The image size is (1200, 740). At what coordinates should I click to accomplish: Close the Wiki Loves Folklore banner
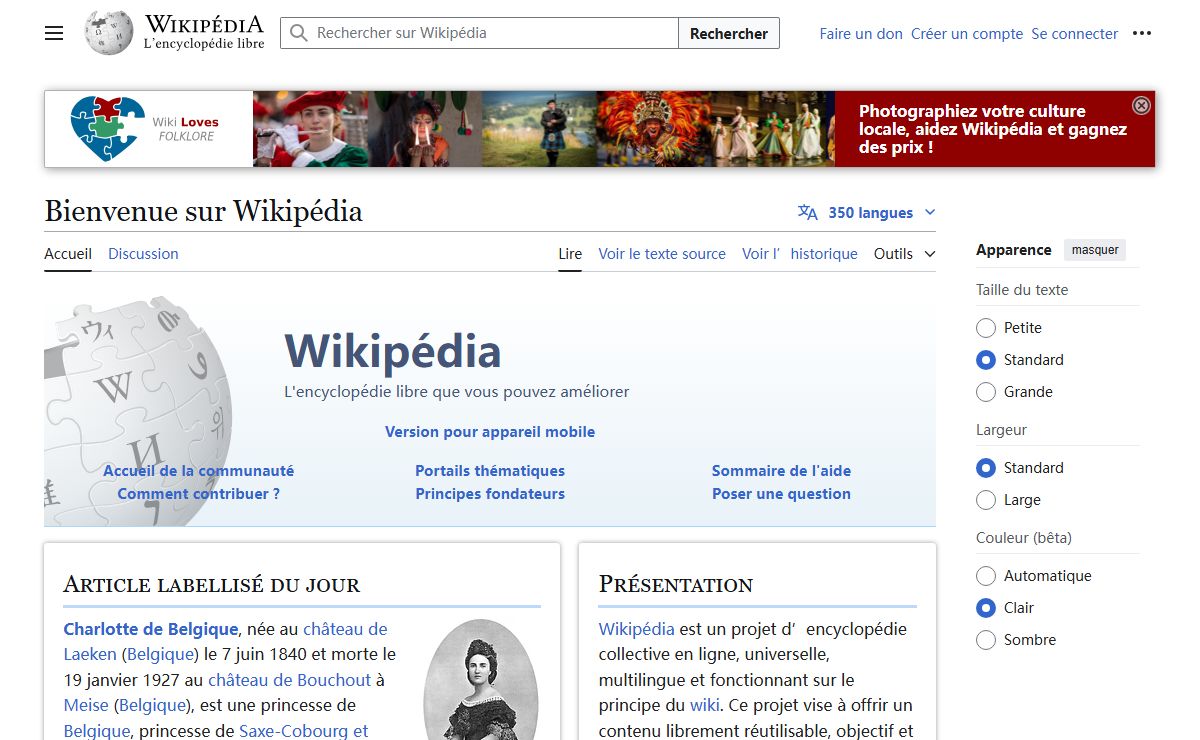pyautogui.click(x=1141, y=105)
